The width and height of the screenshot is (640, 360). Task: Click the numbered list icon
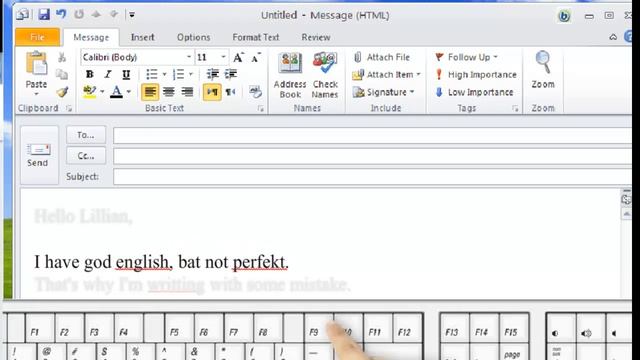(178, 74)
